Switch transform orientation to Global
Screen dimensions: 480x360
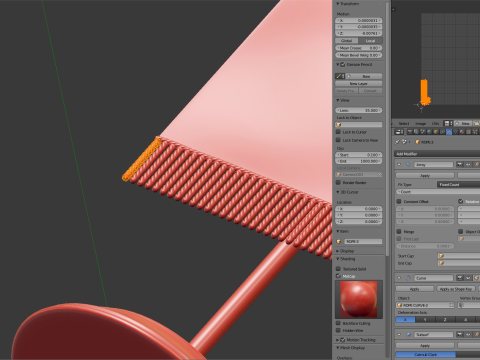(347, 41)
